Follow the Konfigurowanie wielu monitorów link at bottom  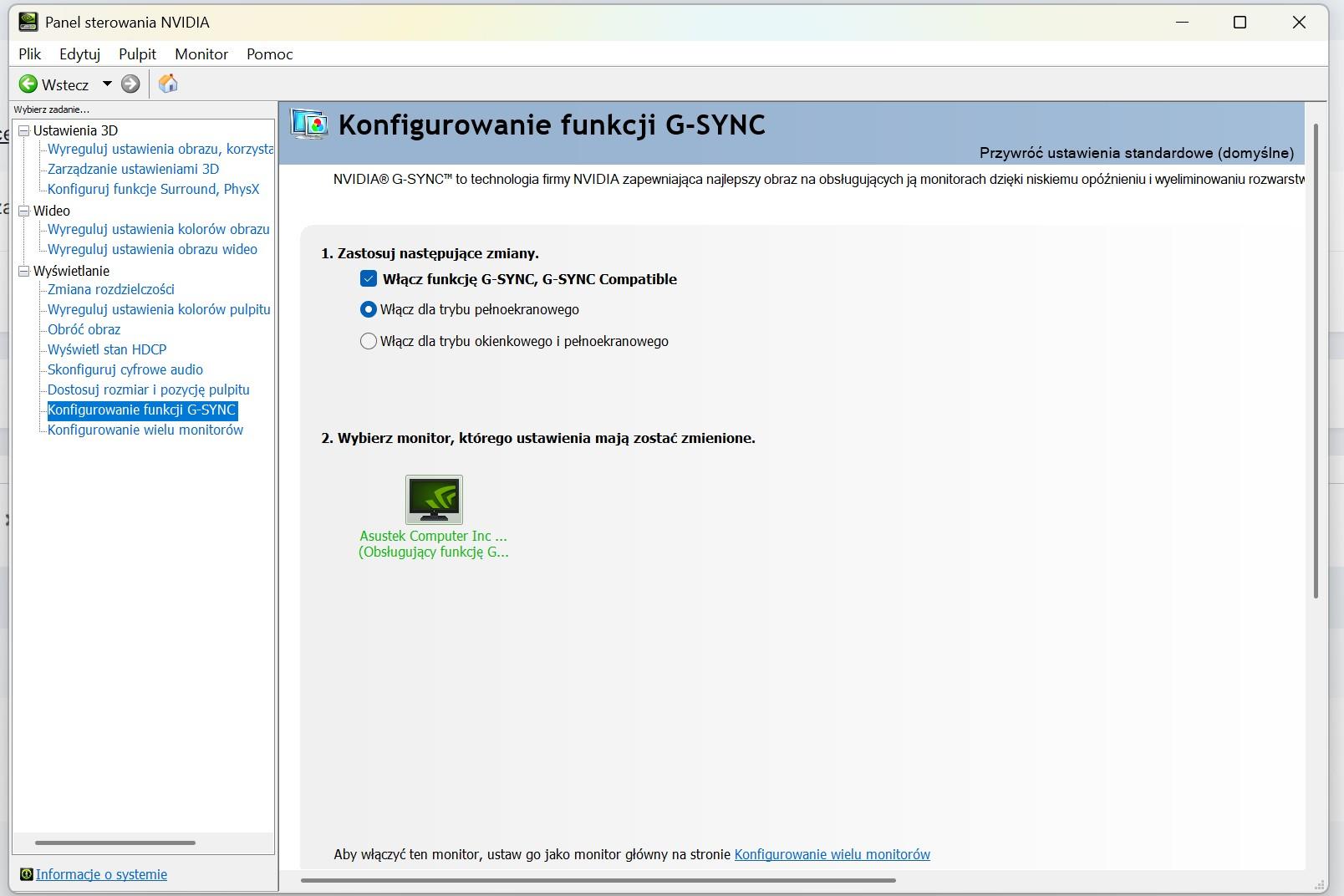832,854
